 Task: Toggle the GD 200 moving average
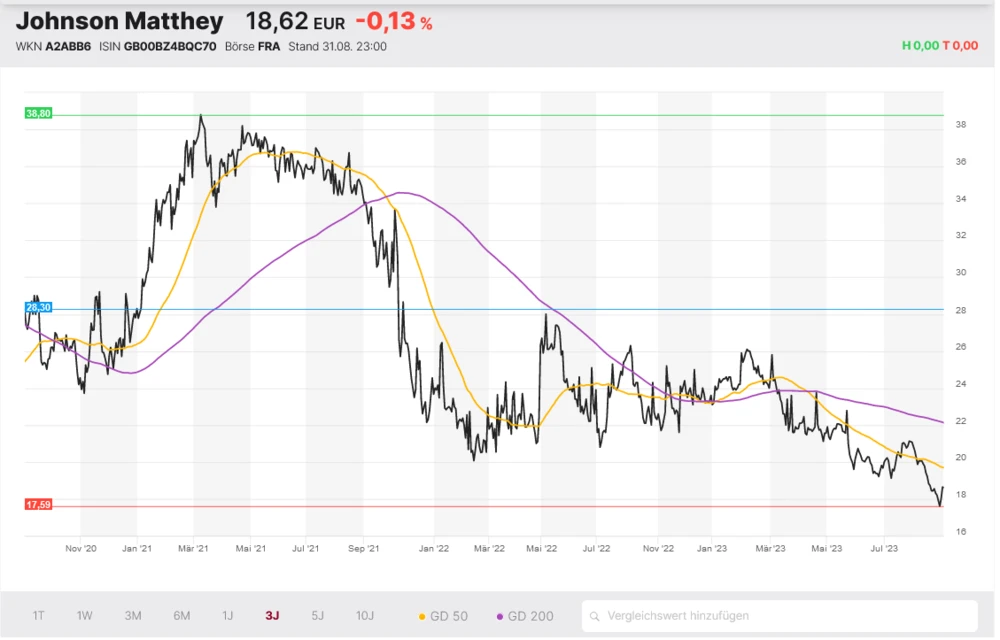(525, 616)
